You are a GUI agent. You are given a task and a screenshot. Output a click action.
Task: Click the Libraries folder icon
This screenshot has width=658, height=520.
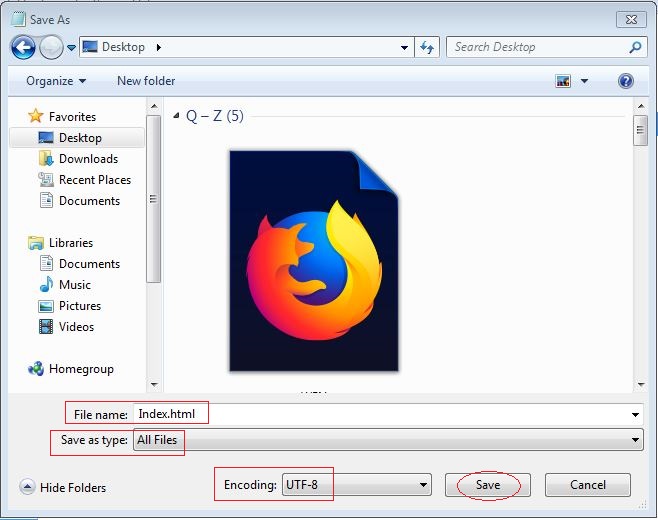pos(36,243)
